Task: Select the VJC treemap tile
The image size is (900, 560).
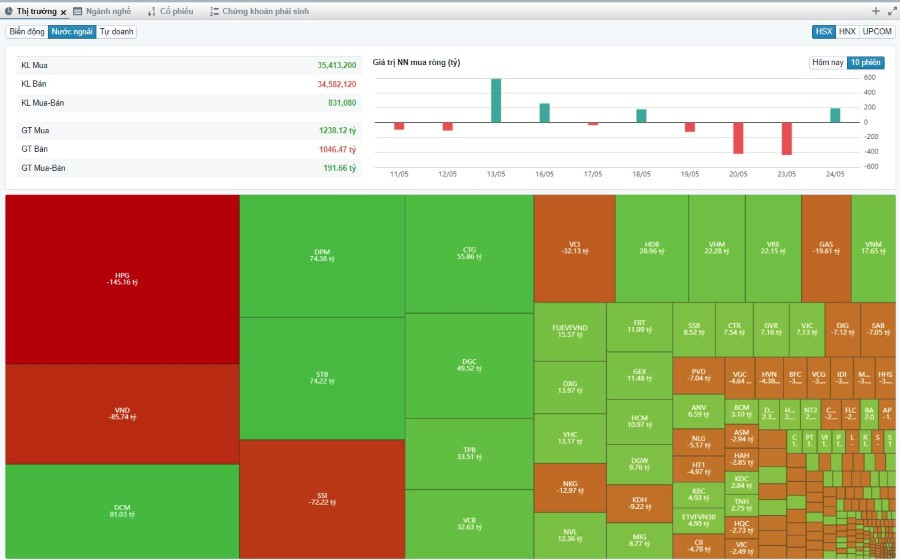Action: 806,329
